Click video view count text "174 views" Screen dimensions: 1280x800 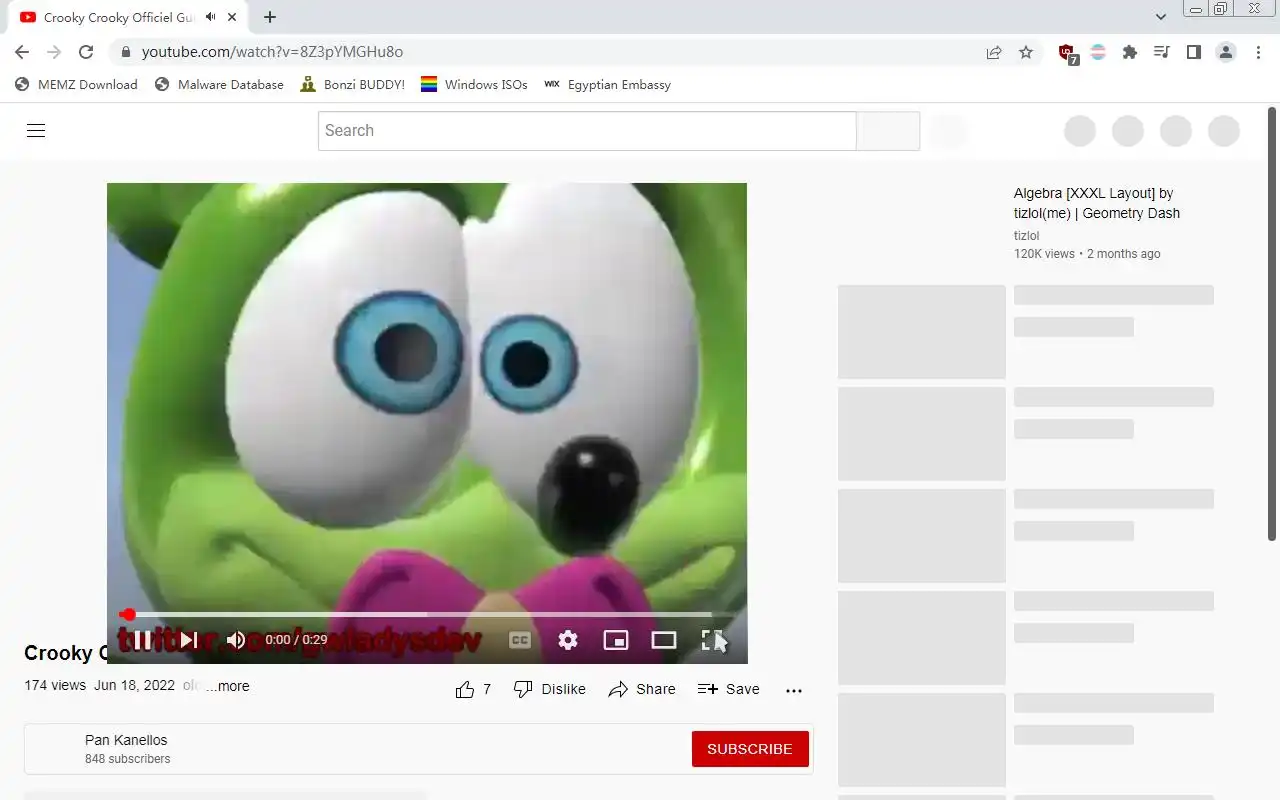point(55,686)
